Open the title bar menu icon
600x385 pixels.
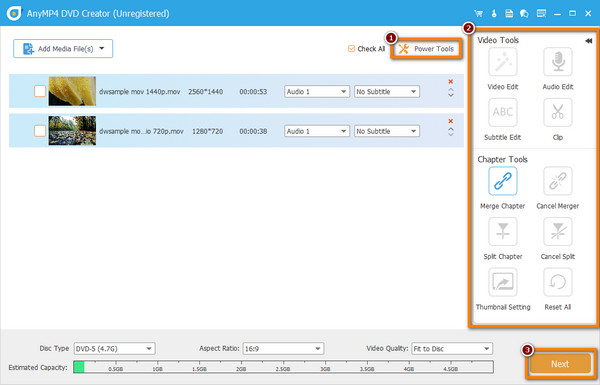[x=541, y=14]
